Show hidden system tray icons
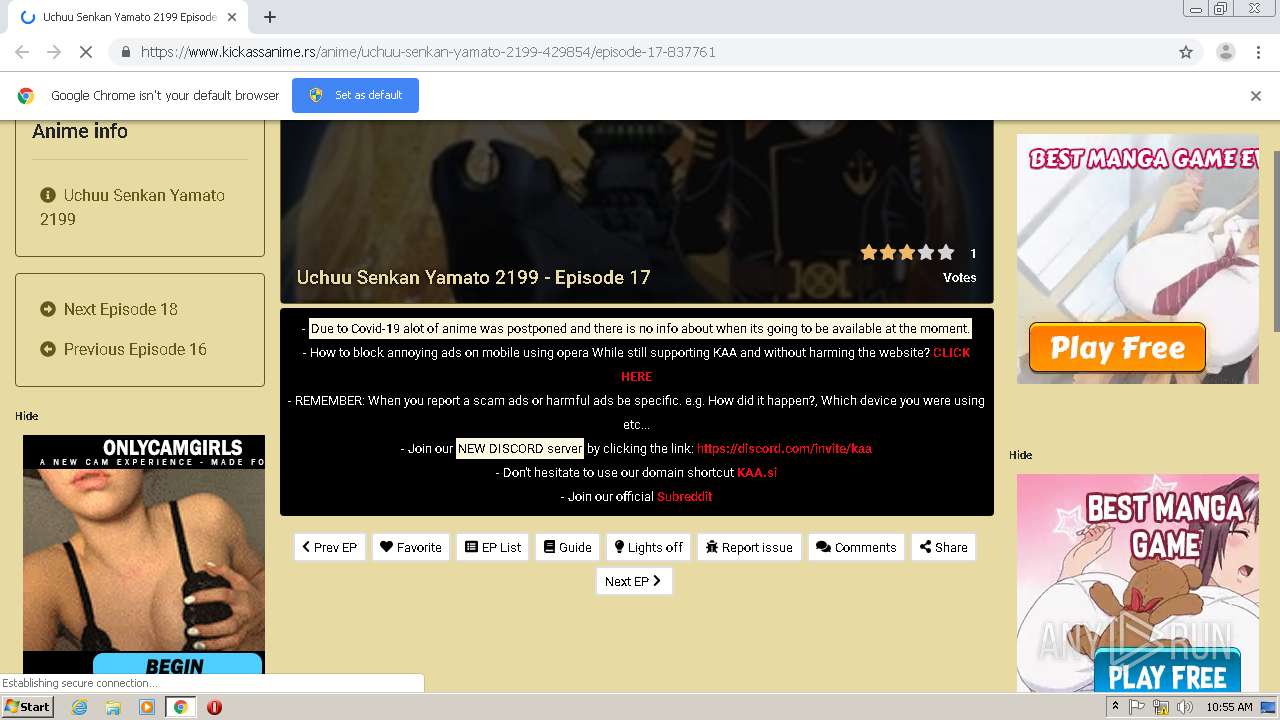 (1115, 707)
